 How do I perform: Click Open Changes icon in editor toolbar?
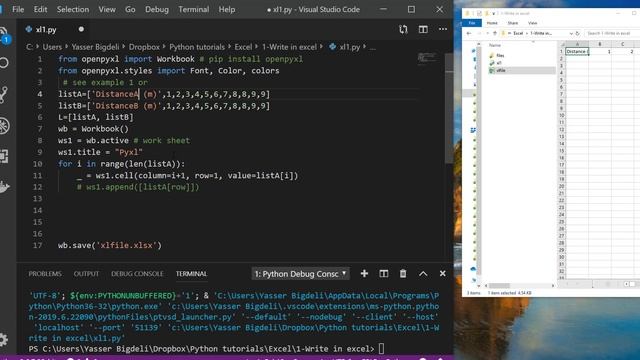coord(403,29)
